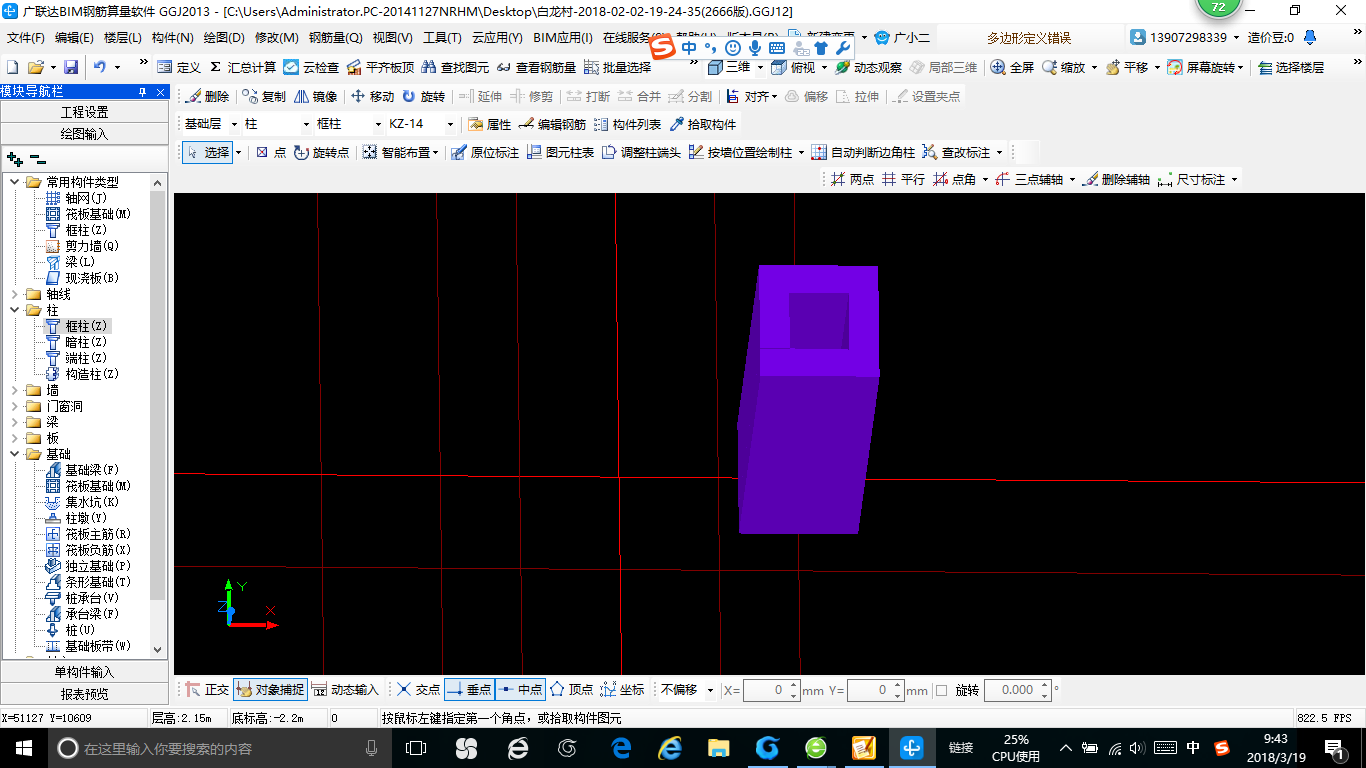The image size is (1366, 768).
Task: Expand the 轴线 tree node
Action: (15, 294)
